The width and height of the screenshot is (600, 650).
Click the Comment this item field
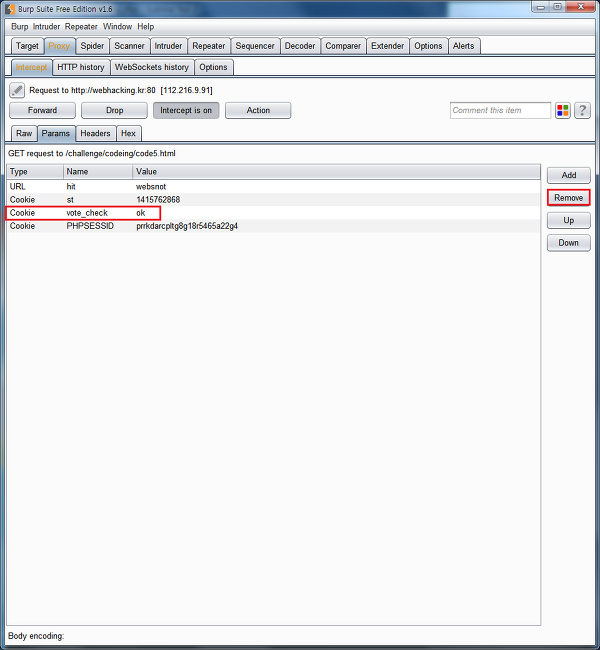click(x=500, y=110)
